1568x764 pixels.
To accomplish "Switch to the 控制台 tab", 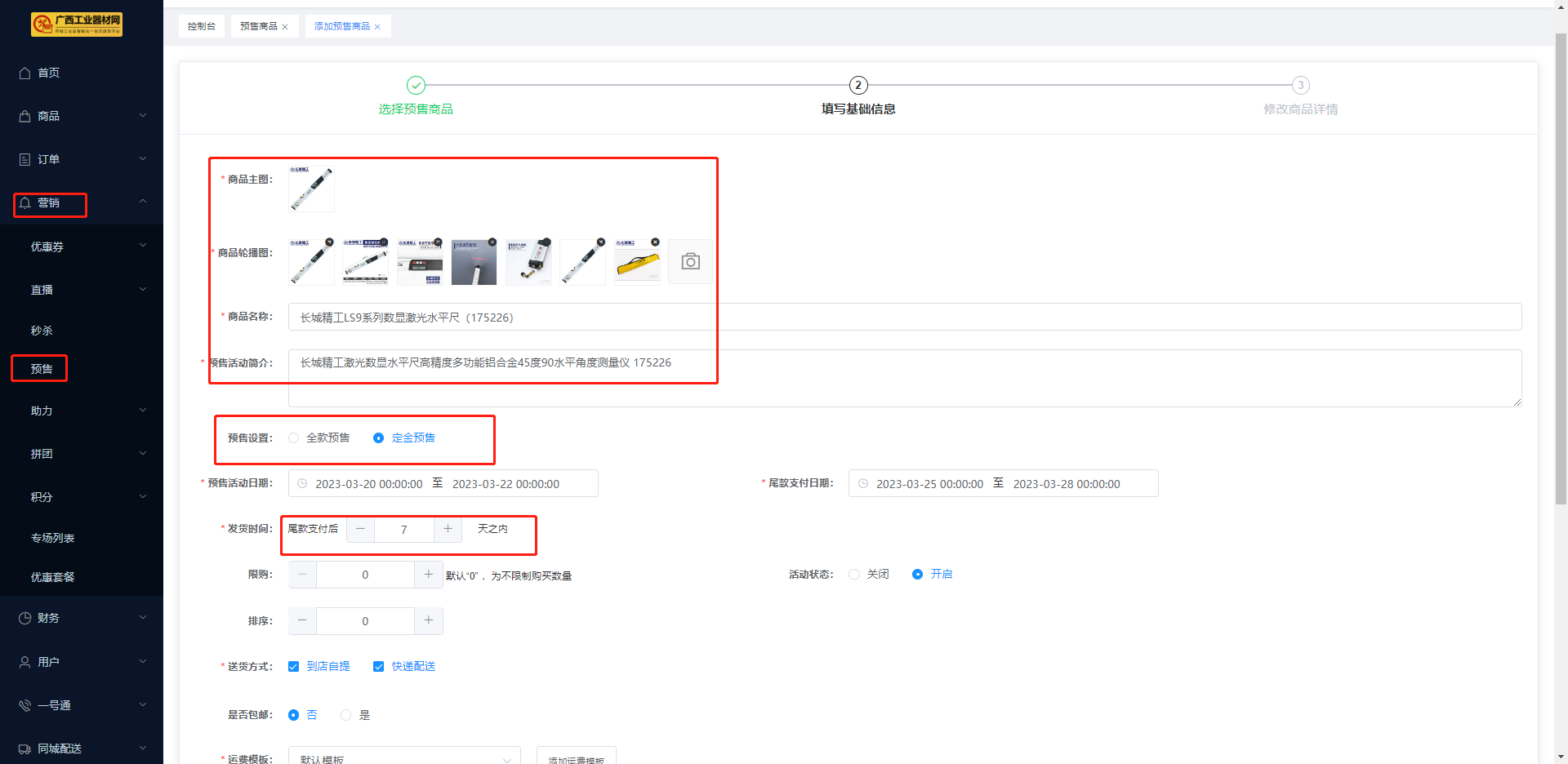I will point(202,26).
